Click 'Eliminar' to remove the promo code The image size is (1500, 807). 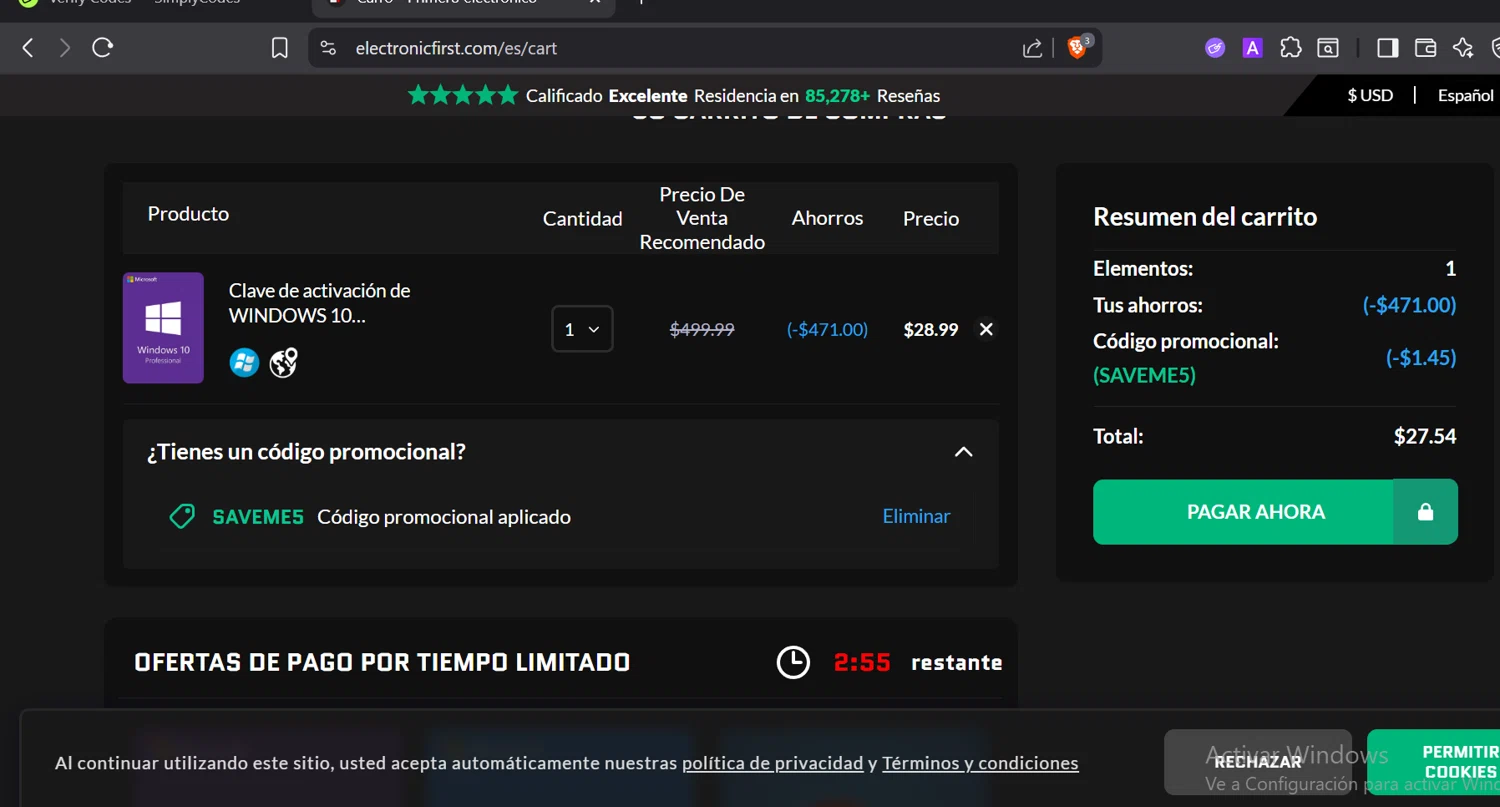916,516
